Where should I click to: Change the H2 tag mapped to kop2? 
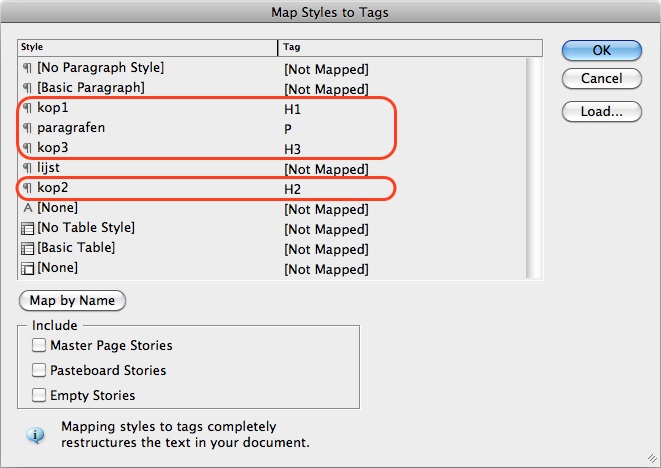292,189
